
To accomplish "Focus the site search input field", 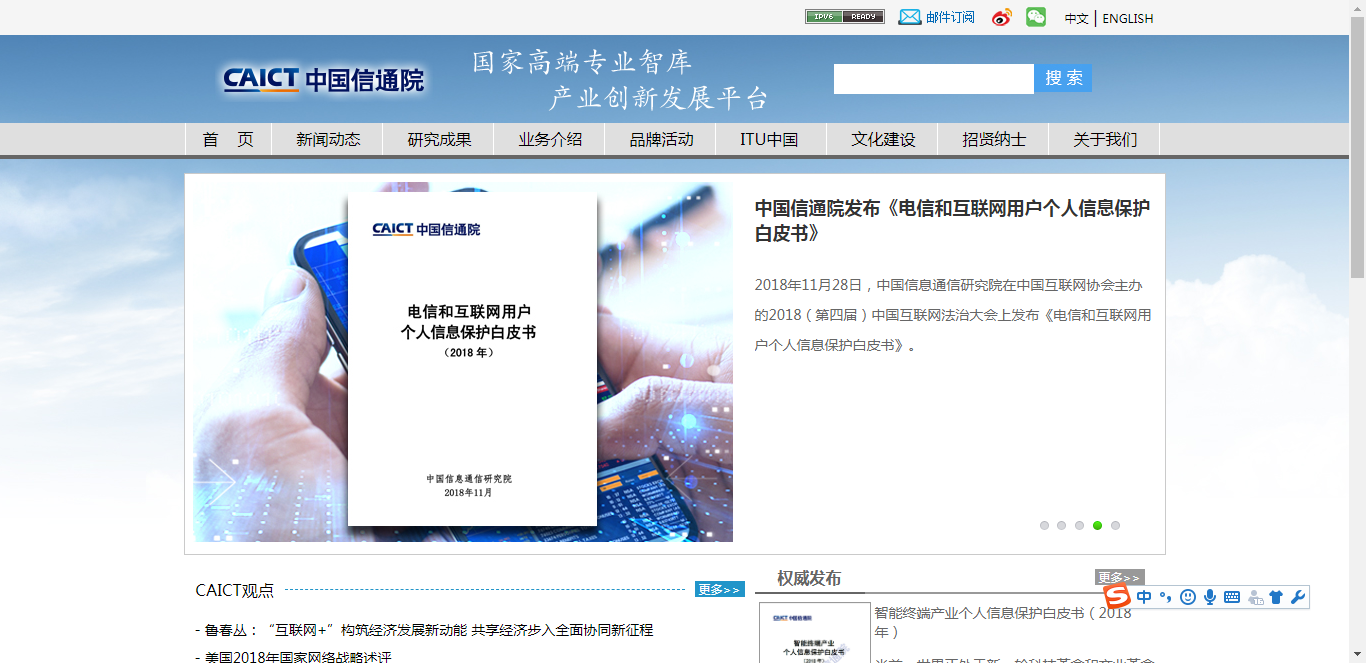I will (x=934, y=79).
